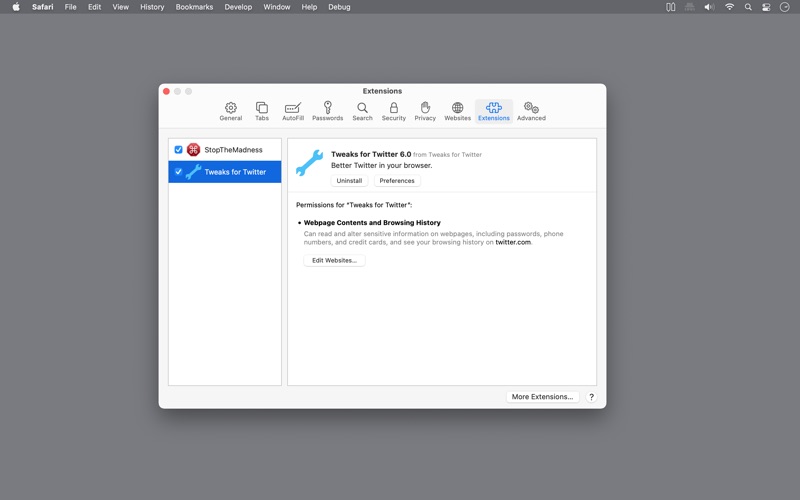
Task: Click the Uninstall button
Action: [x=349, y=181]
